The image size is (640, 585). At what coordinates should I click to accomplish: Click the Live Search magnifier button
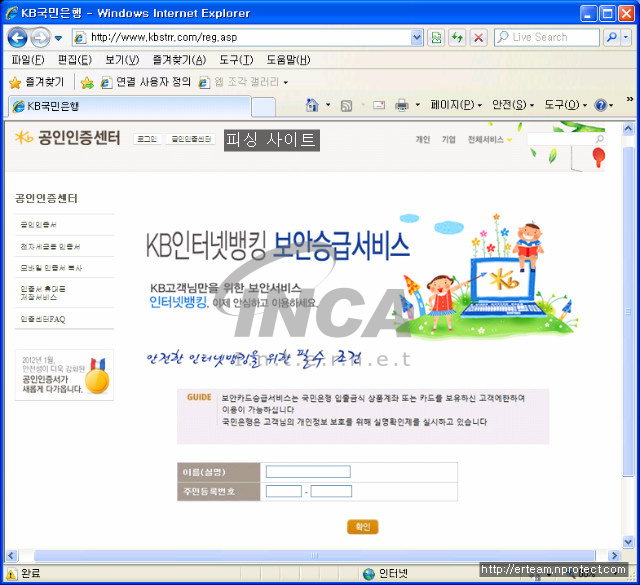[x=611, y=38]
